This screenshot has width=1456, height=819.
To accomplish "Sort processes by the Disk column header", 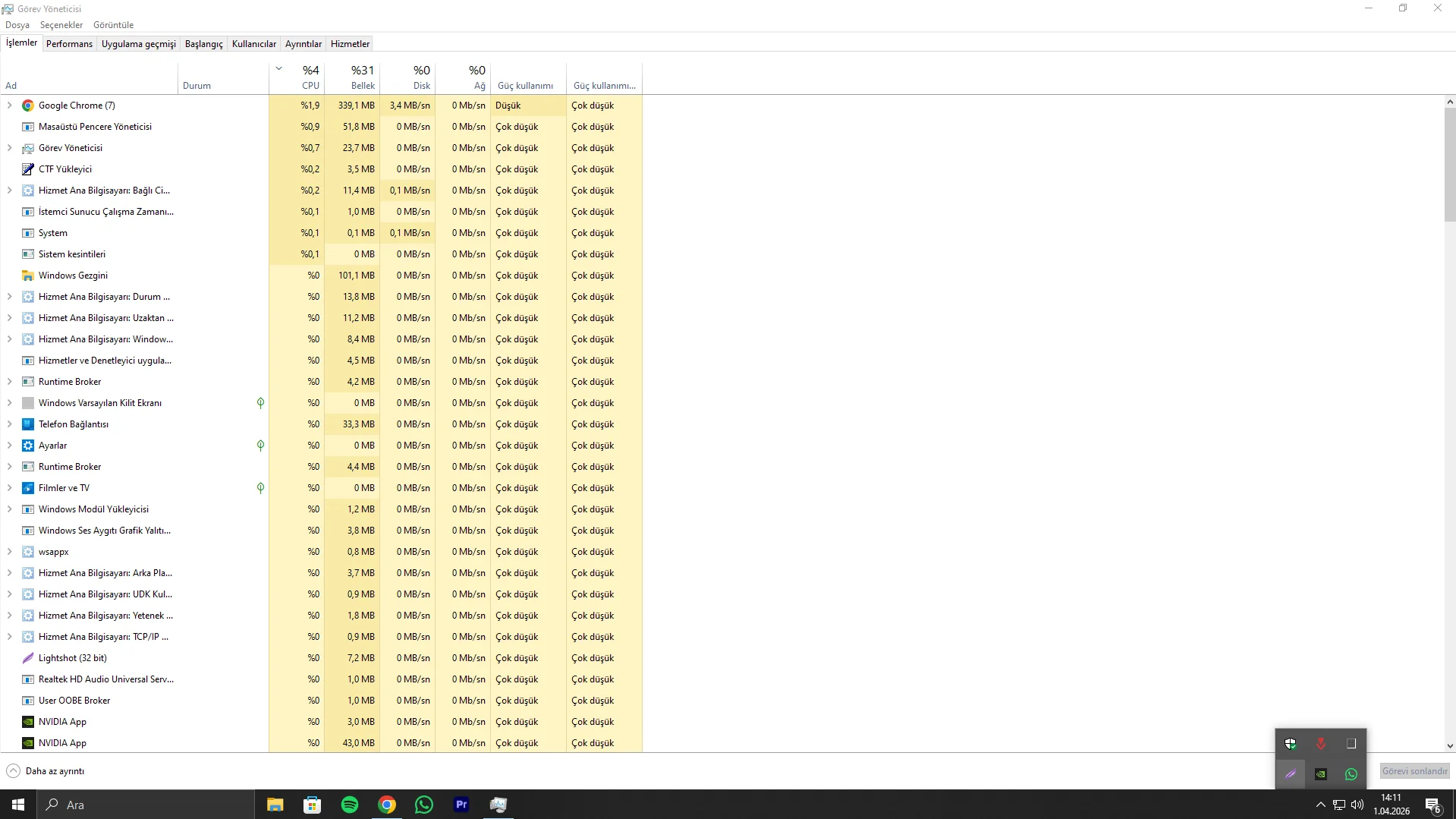I will coord(407,77).
